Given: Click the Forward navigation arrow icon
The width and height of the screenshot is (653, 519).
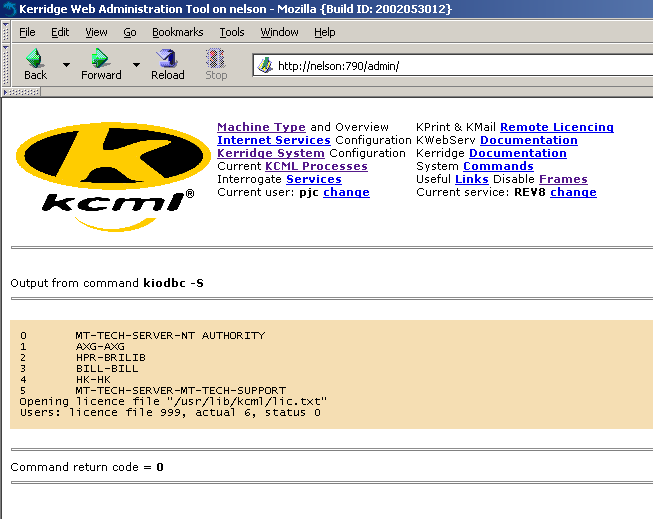Looking at the screenshot, I should [x=100, y=58].
